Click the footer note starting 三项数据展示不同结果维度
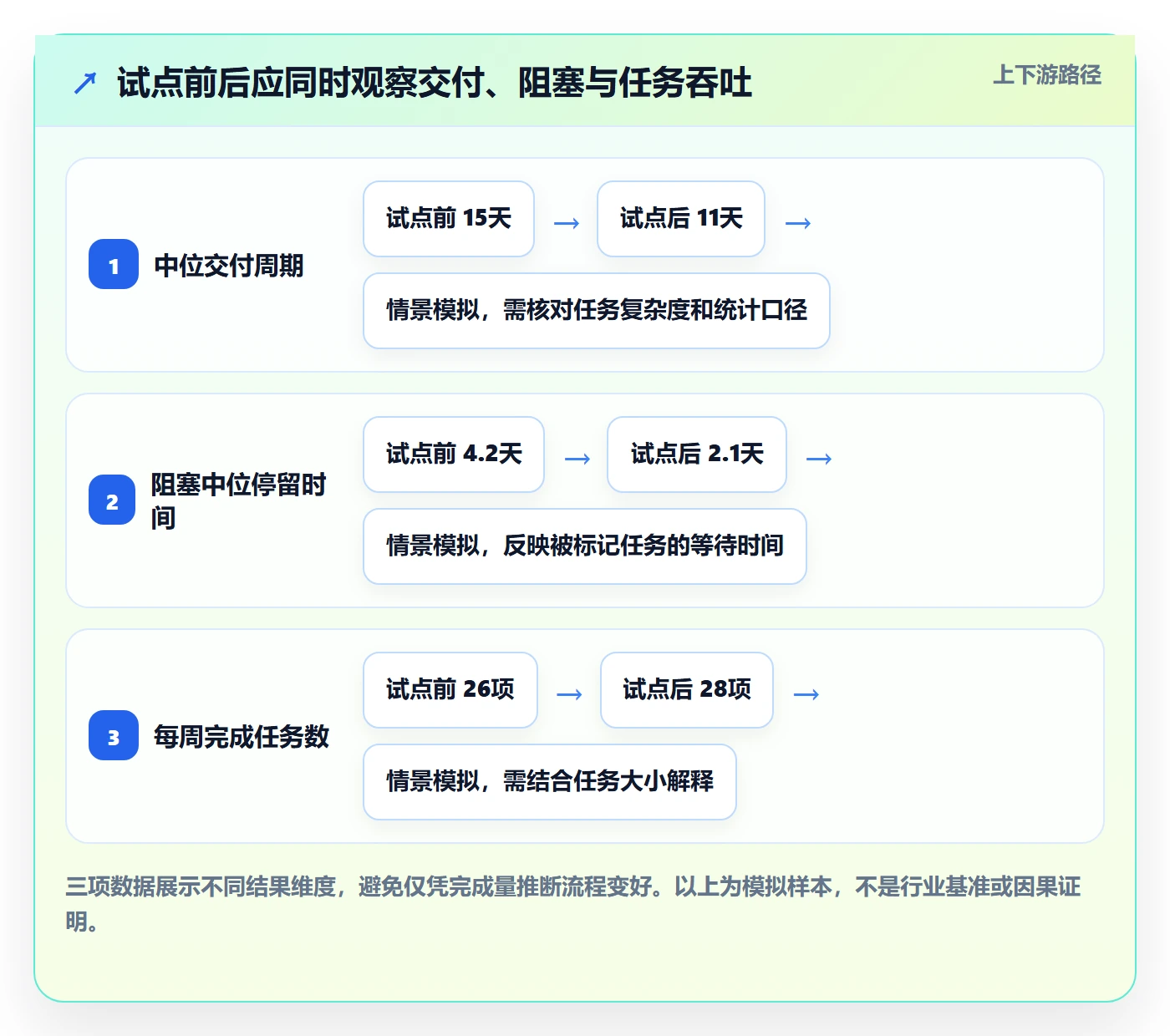 [573, 903]
